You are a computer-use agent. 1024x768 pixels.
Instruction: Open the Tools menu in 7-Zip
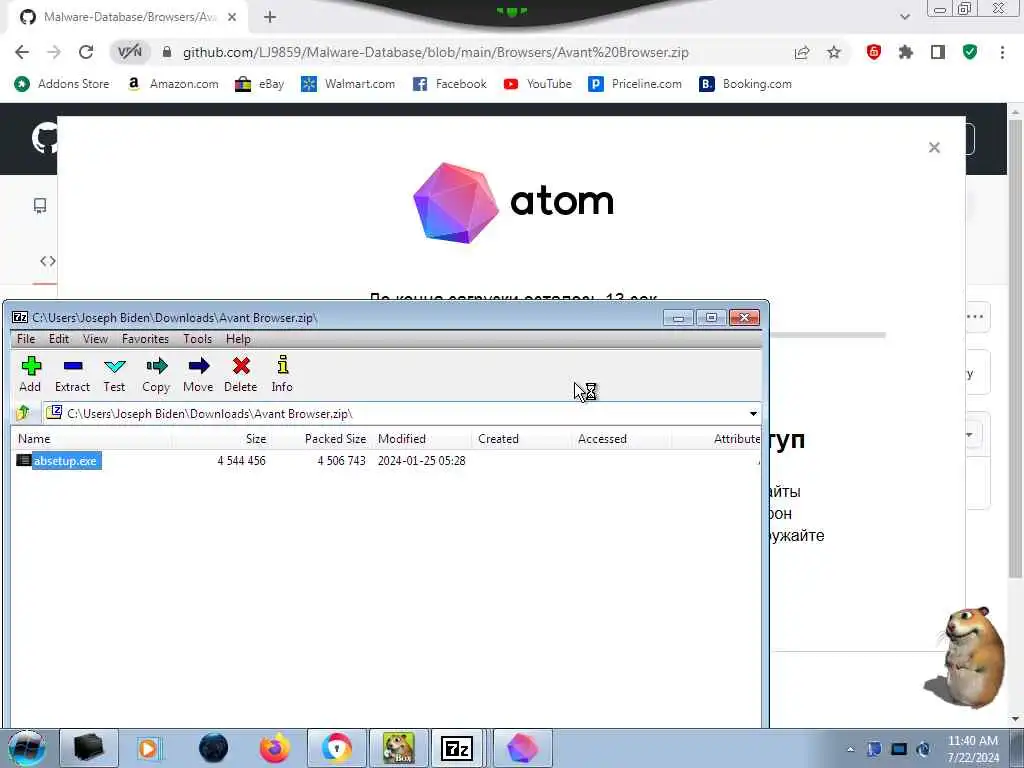point(197,338)
